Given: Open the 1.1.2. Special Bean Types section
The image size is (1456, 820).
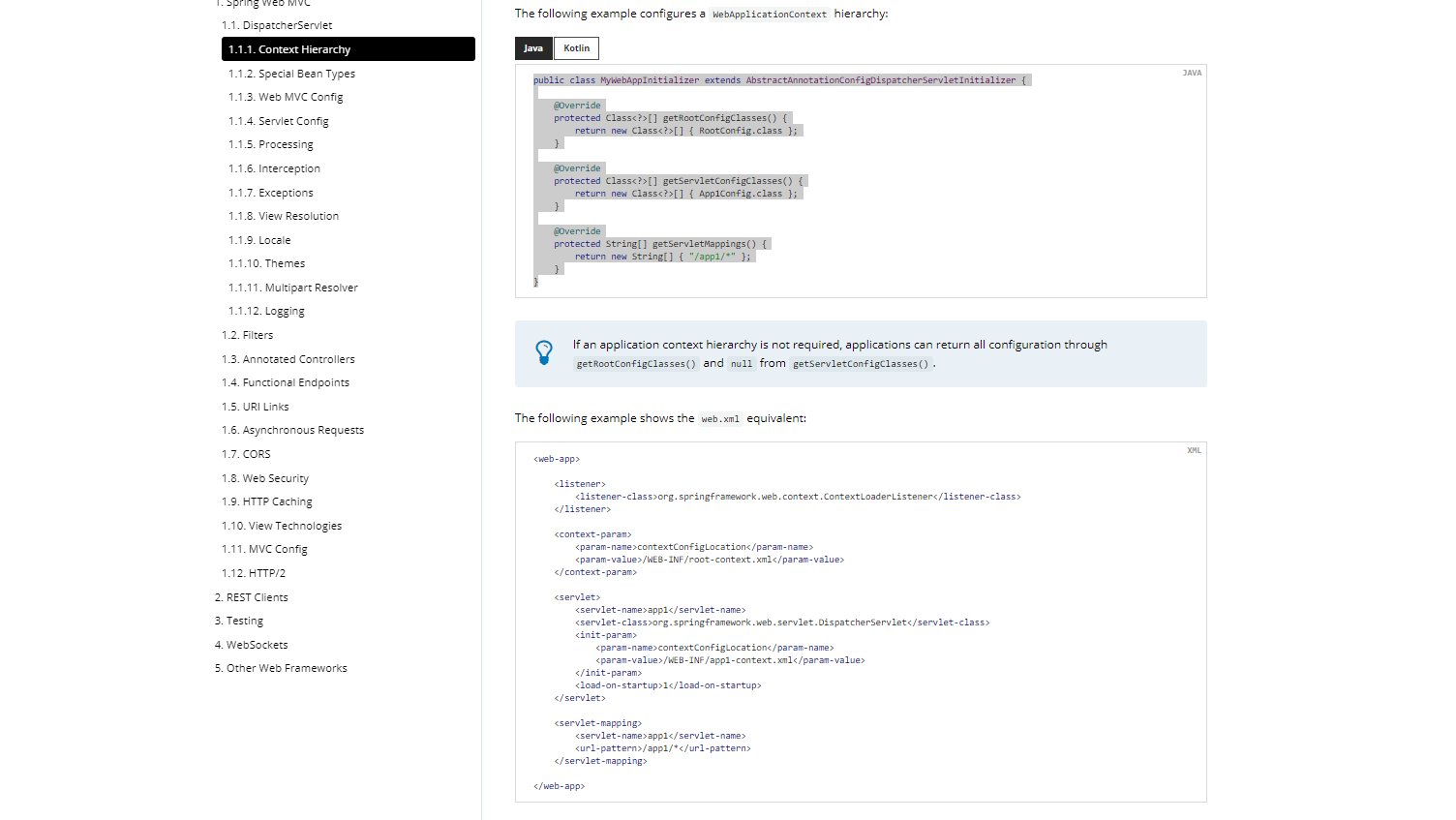Looking at the screenshot, I should (x=291, y=74).
